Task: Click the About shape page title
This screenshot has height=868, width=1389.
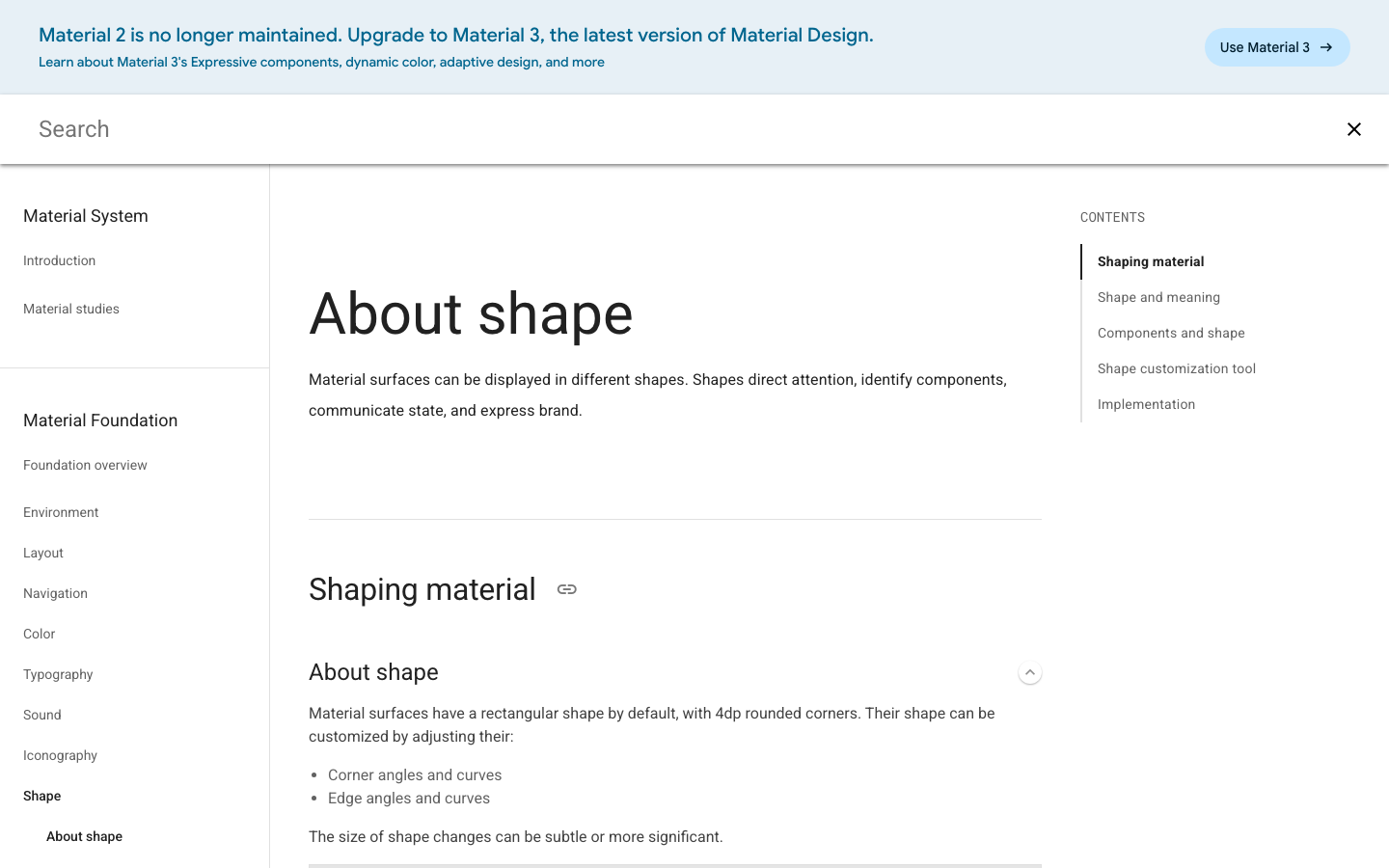Action: (x=471, y=313)
